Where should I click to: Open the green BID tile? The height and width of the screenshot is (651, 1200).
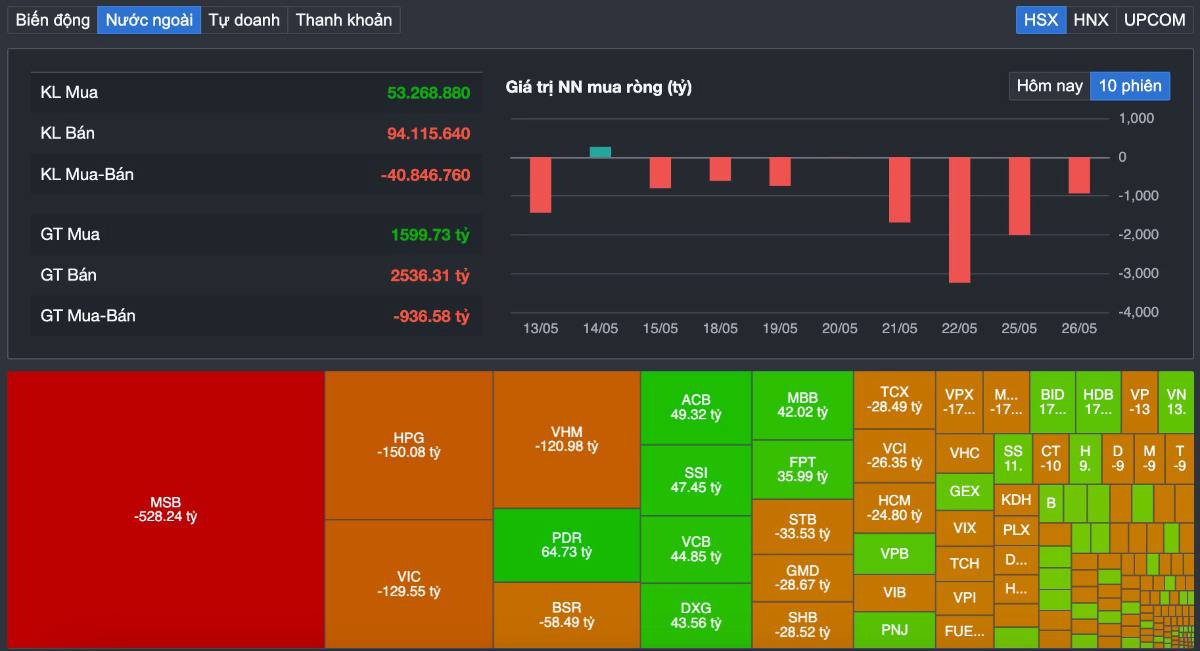tap(1052, 402)
